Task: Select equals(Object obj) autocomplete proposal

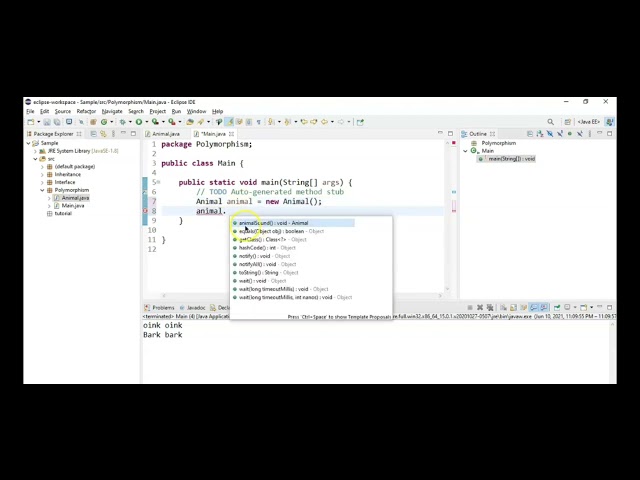Action: point(293,231)
